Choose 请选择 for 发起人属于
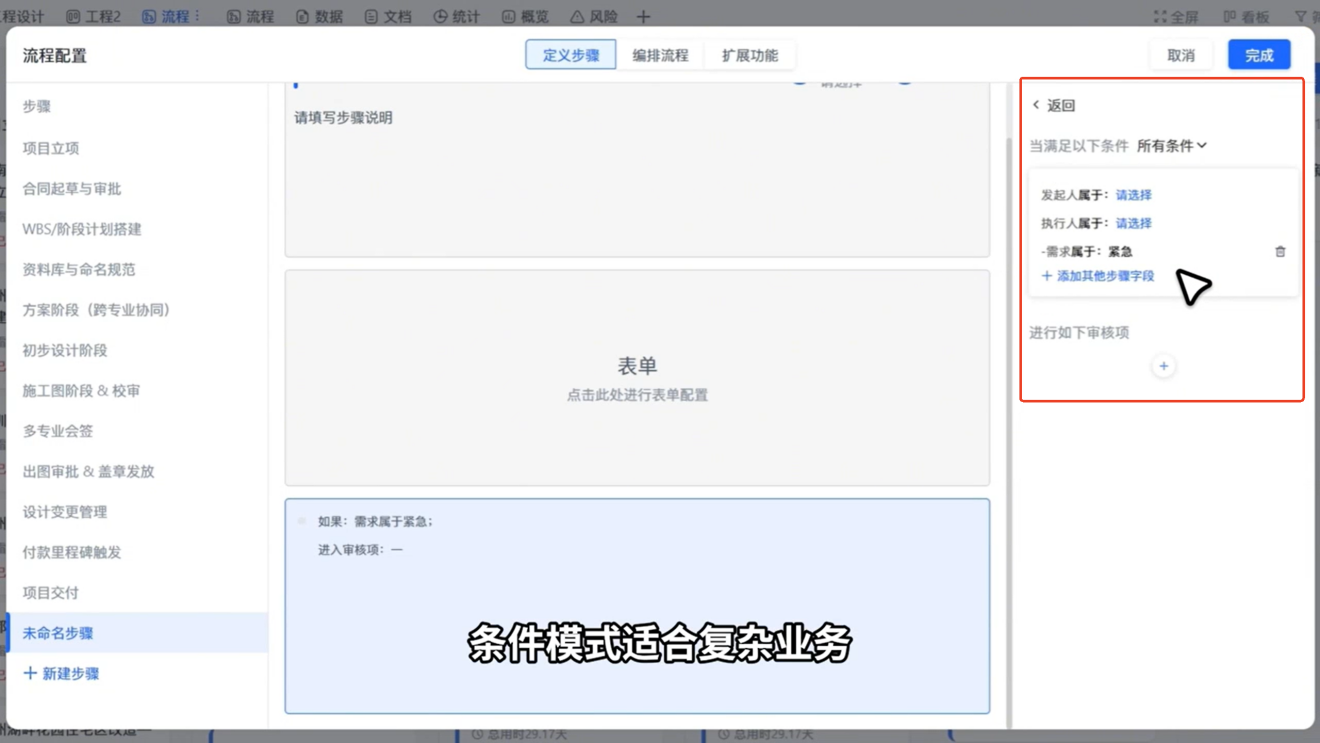The image size is (1320, 743). 1134,195
